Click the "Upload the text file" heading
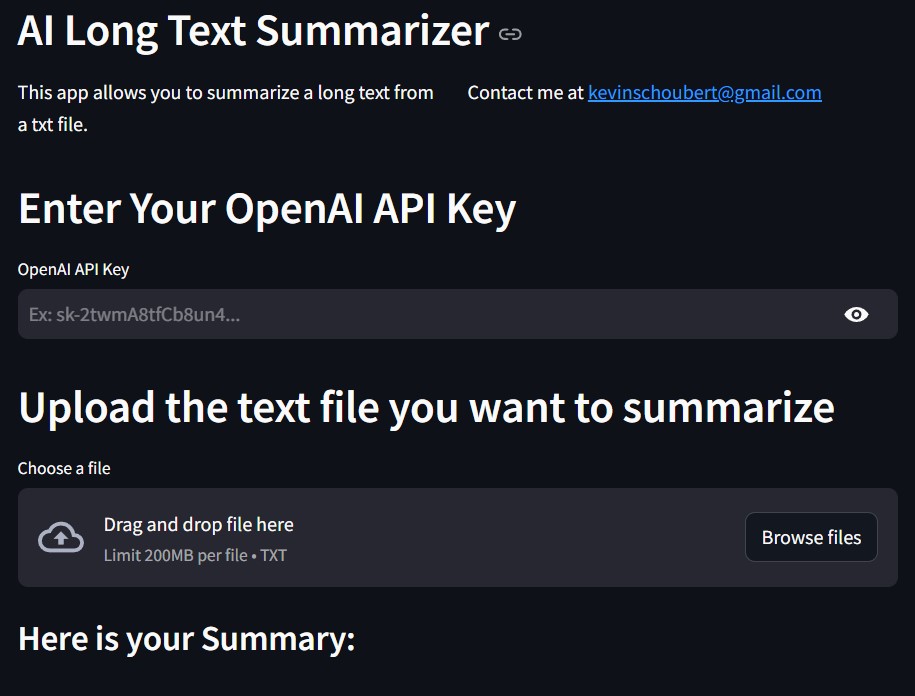 pos(426,407)
